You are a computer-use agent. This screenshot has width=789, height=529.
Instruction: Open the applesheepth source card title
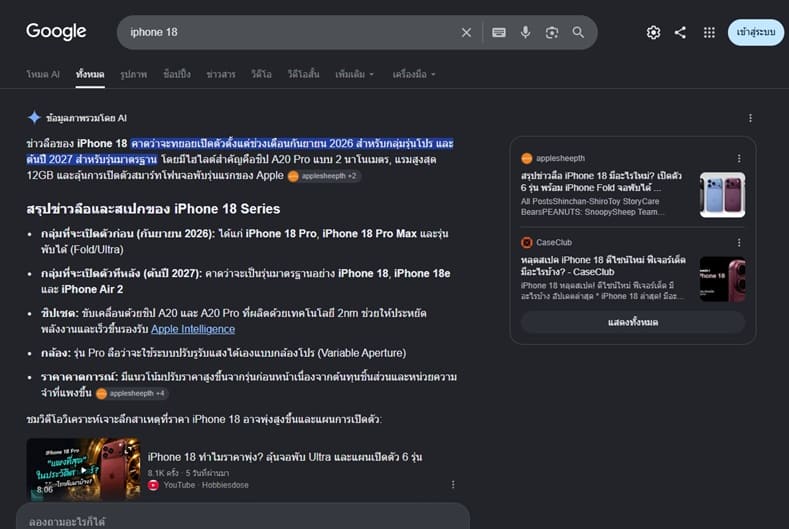(602, 182)
